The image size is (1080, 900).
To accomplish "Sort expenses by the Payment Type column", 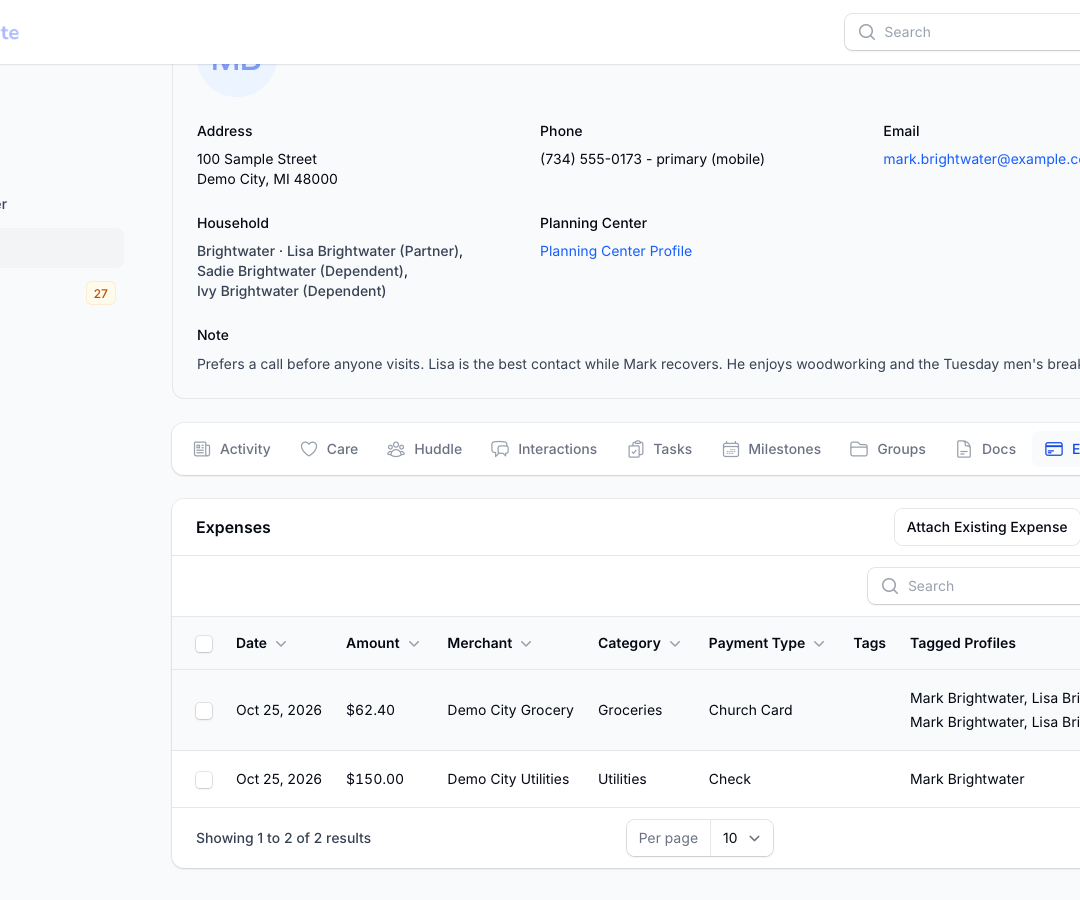I will (x=767, y=643).
